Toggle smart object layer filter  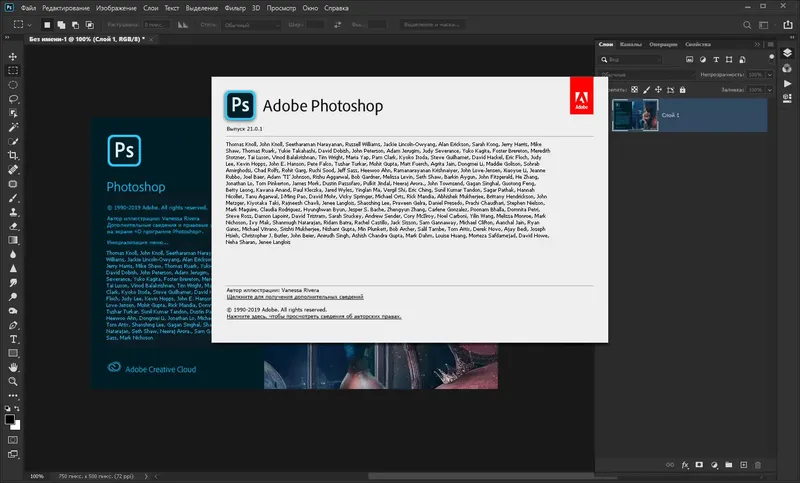[x=742, y=60]
